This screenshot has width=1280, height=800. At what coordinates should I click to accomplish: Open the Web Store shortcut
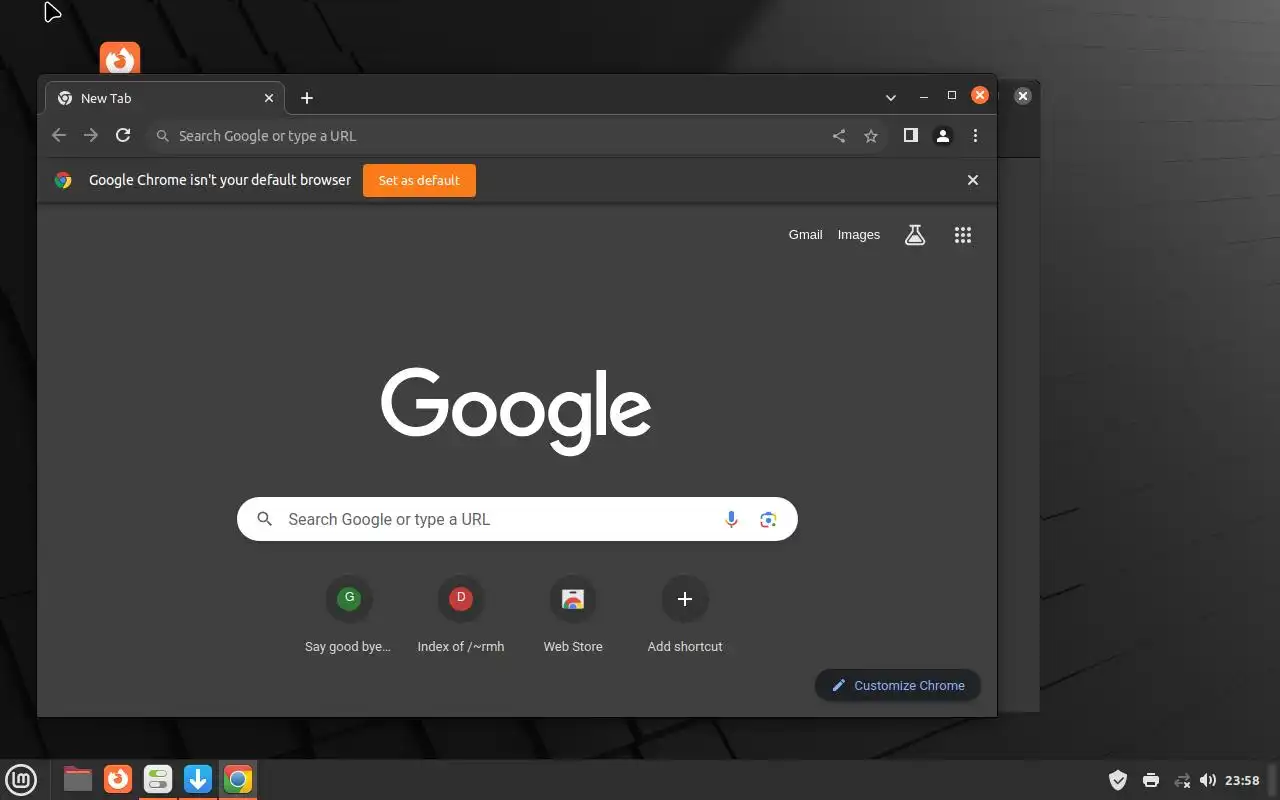tap(573, 615)
